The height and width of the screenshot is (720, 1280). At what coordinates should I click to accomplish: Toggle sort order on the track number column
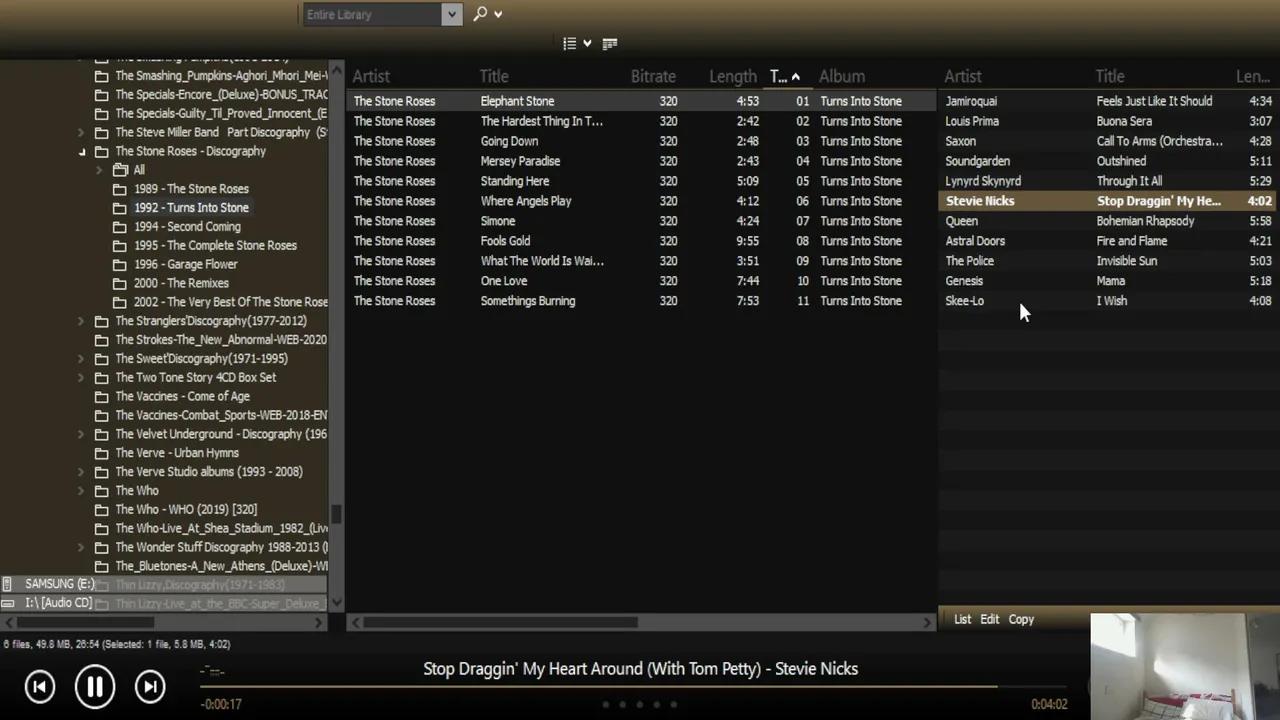click(784, 76)
